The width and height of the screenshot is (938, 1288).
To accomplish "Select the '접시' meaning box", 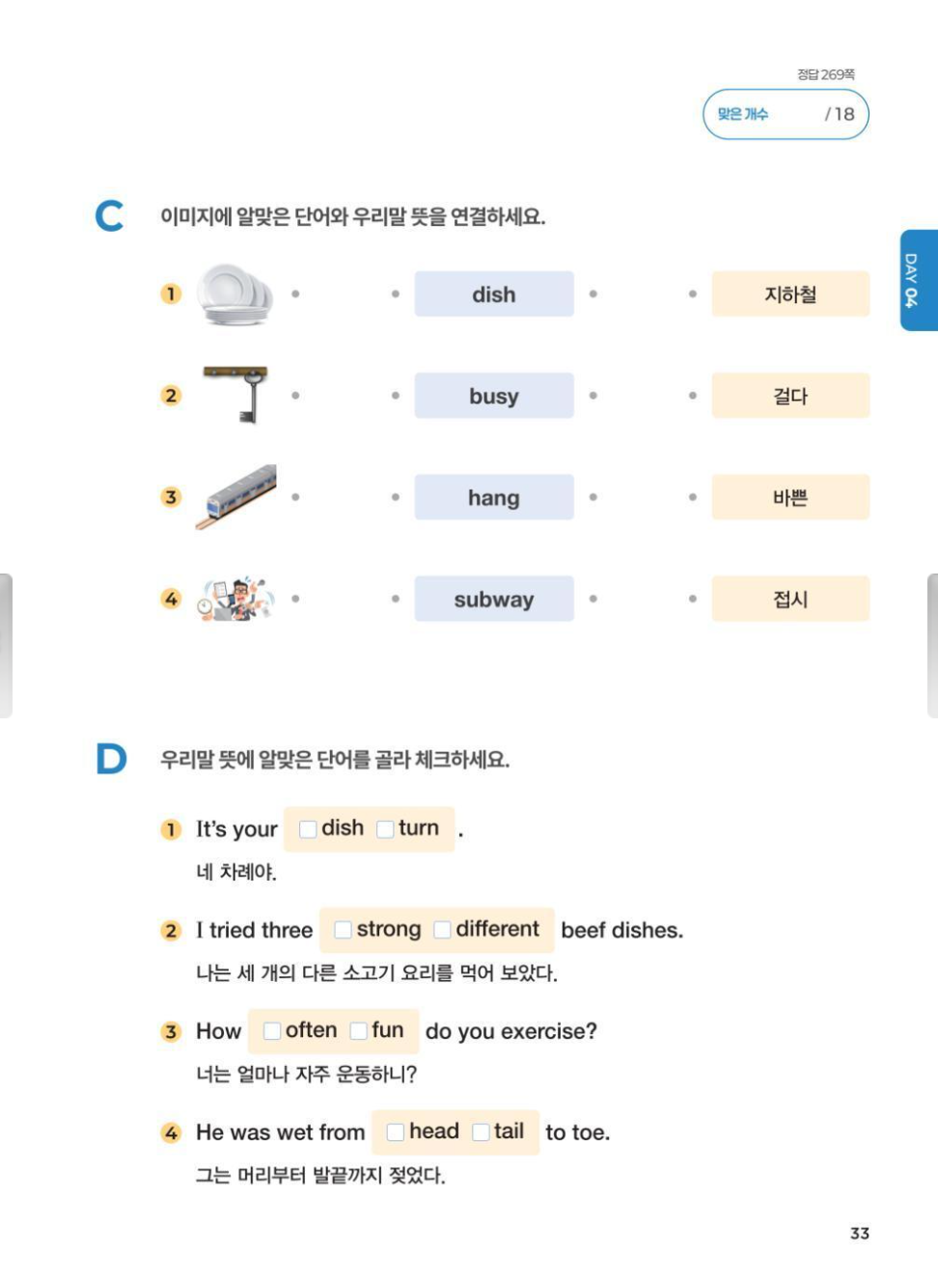I will (790, 600).
